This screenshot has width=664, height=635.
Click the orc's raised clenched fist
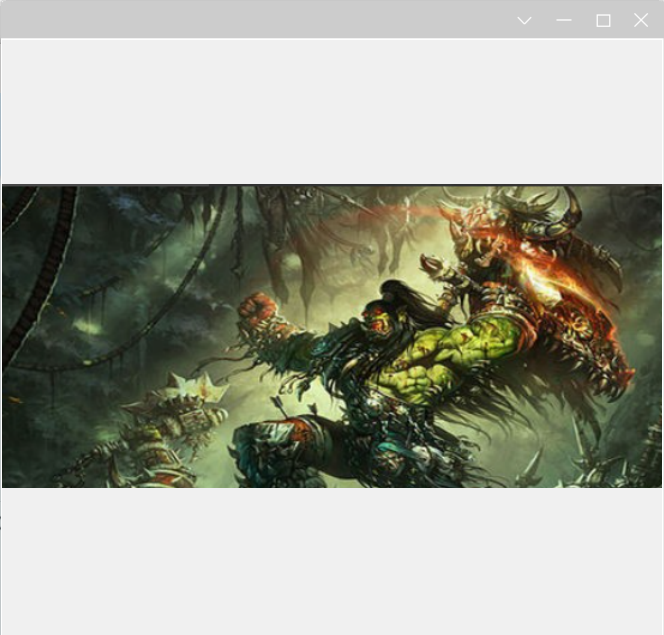tap(258, 307)
